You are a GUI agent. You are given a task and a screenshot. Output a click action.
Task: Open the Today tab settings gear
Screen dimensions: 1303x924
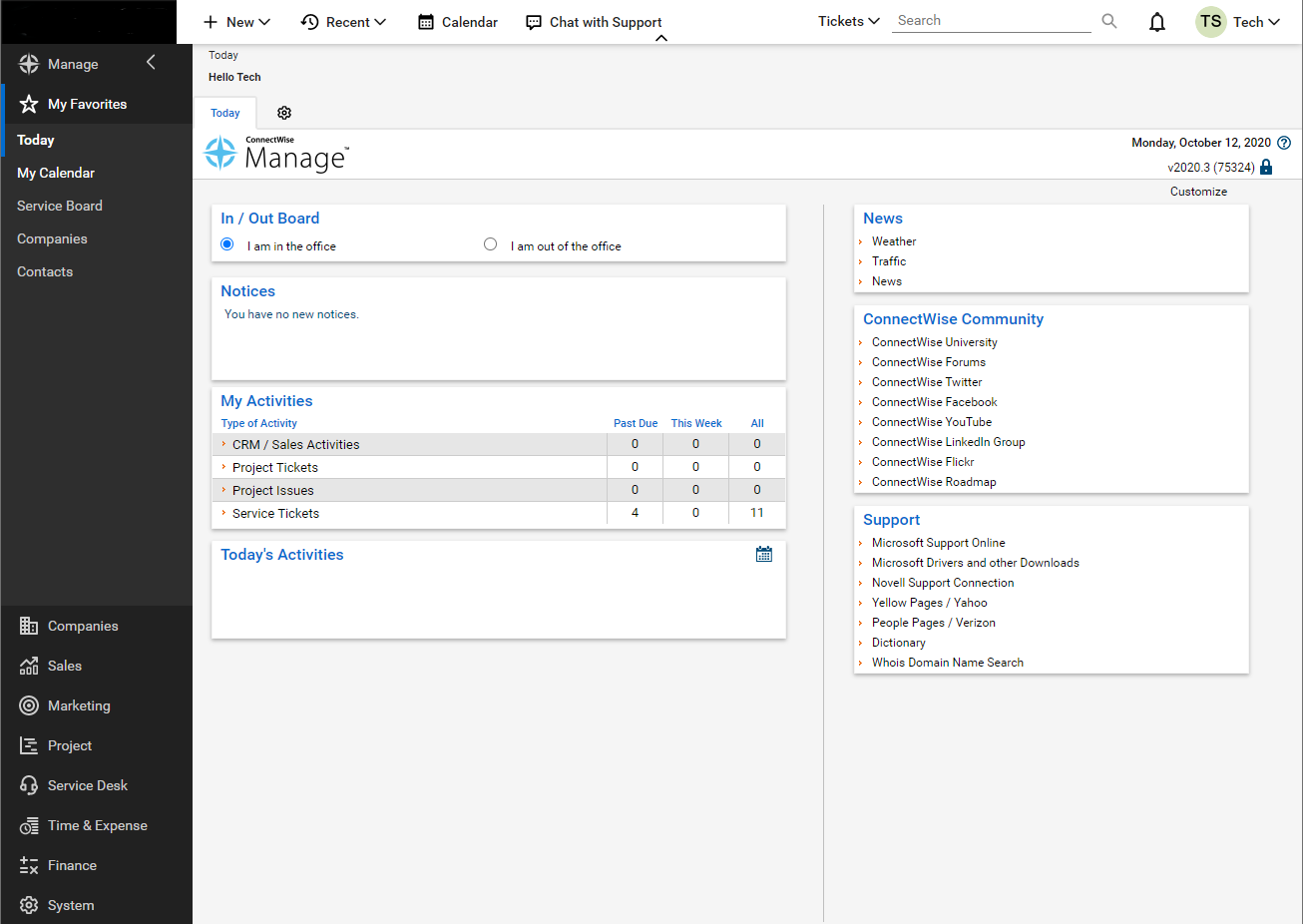[284, 113]
